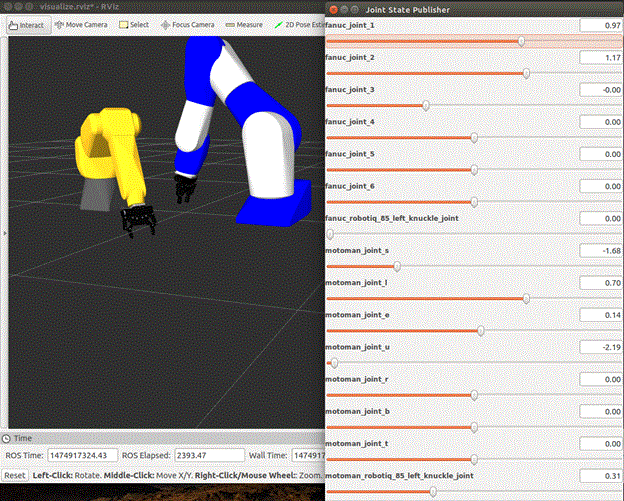The image size is (624, 501).
Task: Click the motoman_joint_b slider handle
Action: point(474,427)
